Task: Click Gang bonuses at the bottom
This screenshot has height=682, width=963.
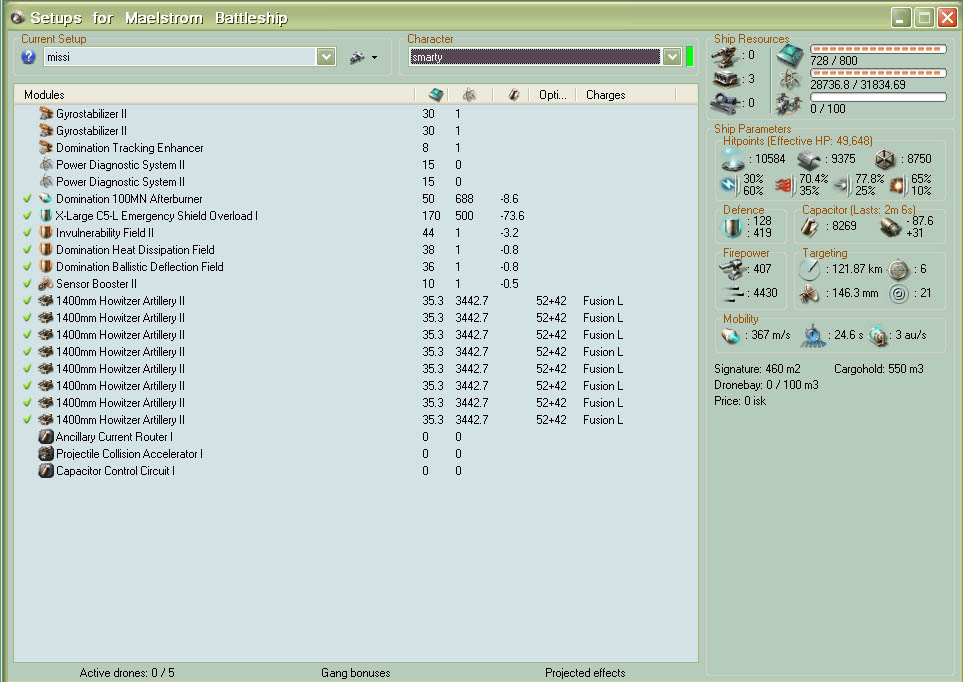Action: (x=356, y=673)
